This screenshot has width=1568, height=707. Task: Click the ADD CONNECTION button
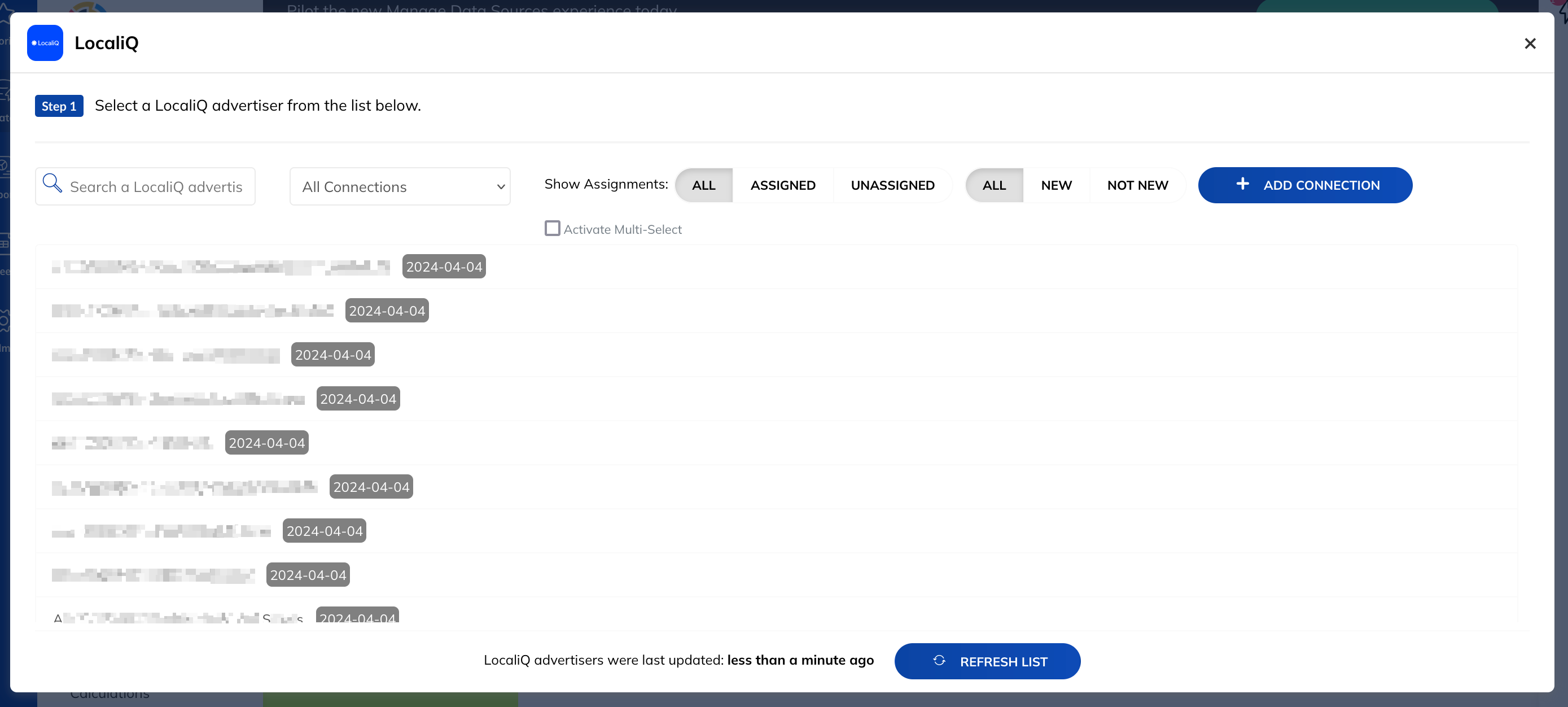[1305, 185]
